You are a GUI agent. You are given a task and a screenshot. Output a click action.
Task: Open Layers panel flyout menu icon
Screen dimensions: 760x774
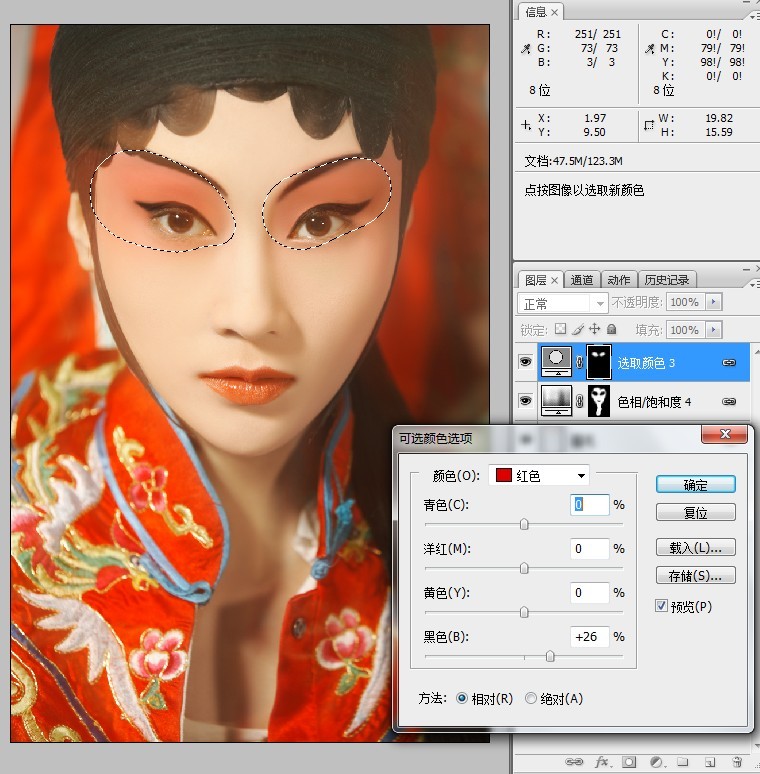[753, 284]
